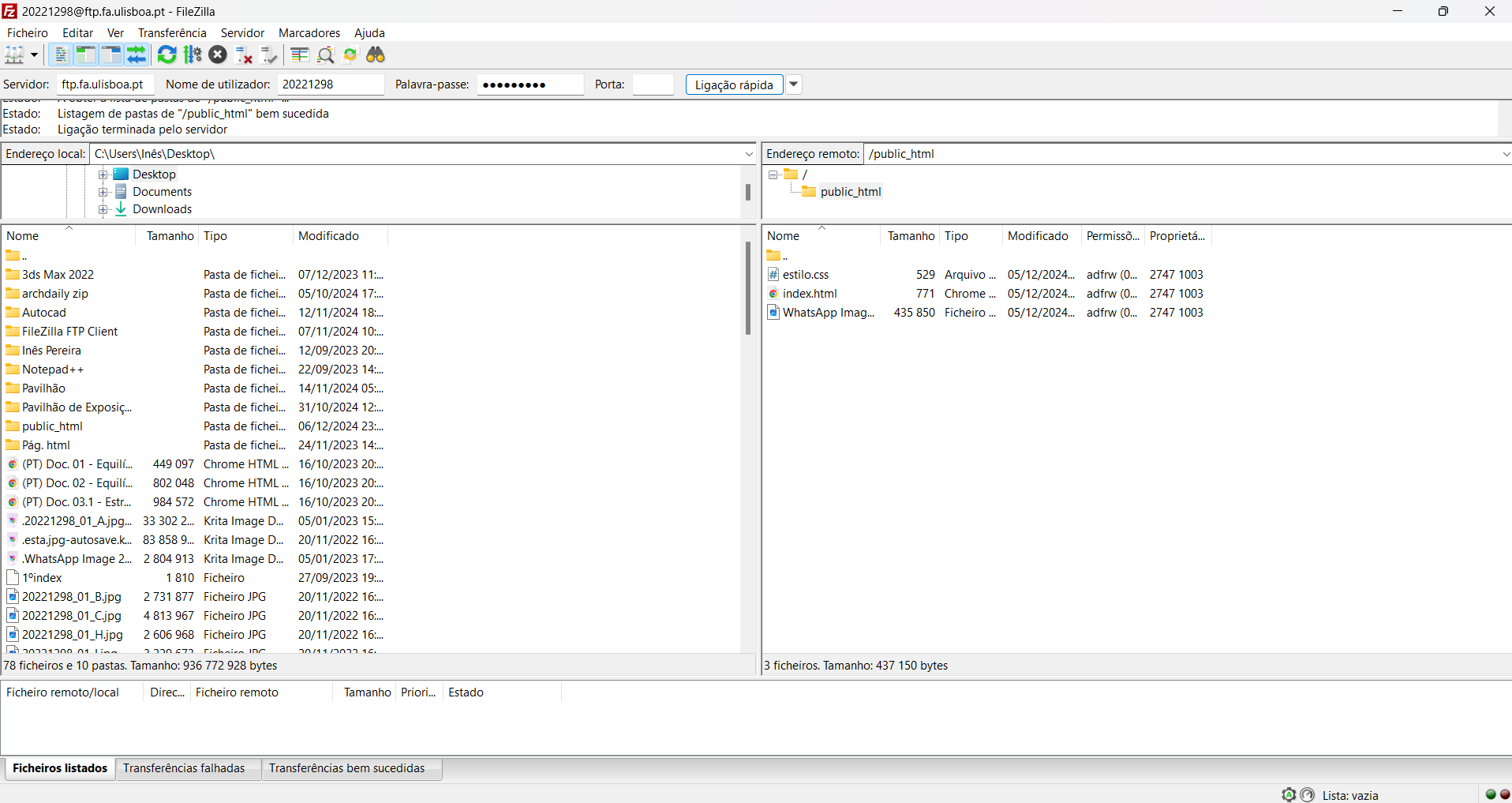Click the local file list scrollbar

[748, 288]
